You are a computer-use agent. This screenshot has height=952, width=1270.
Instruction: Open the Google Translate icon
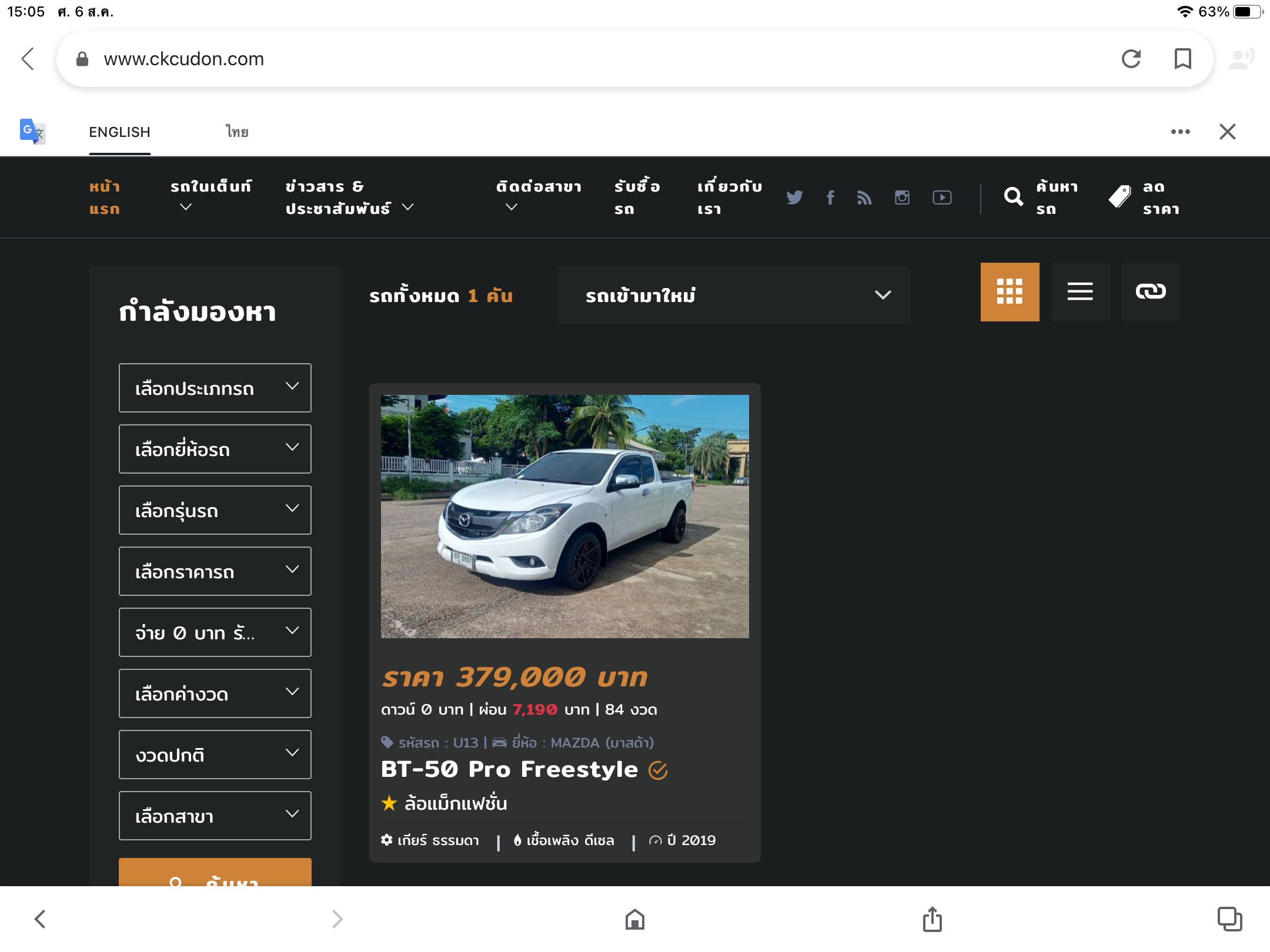(x=32, y=131)
